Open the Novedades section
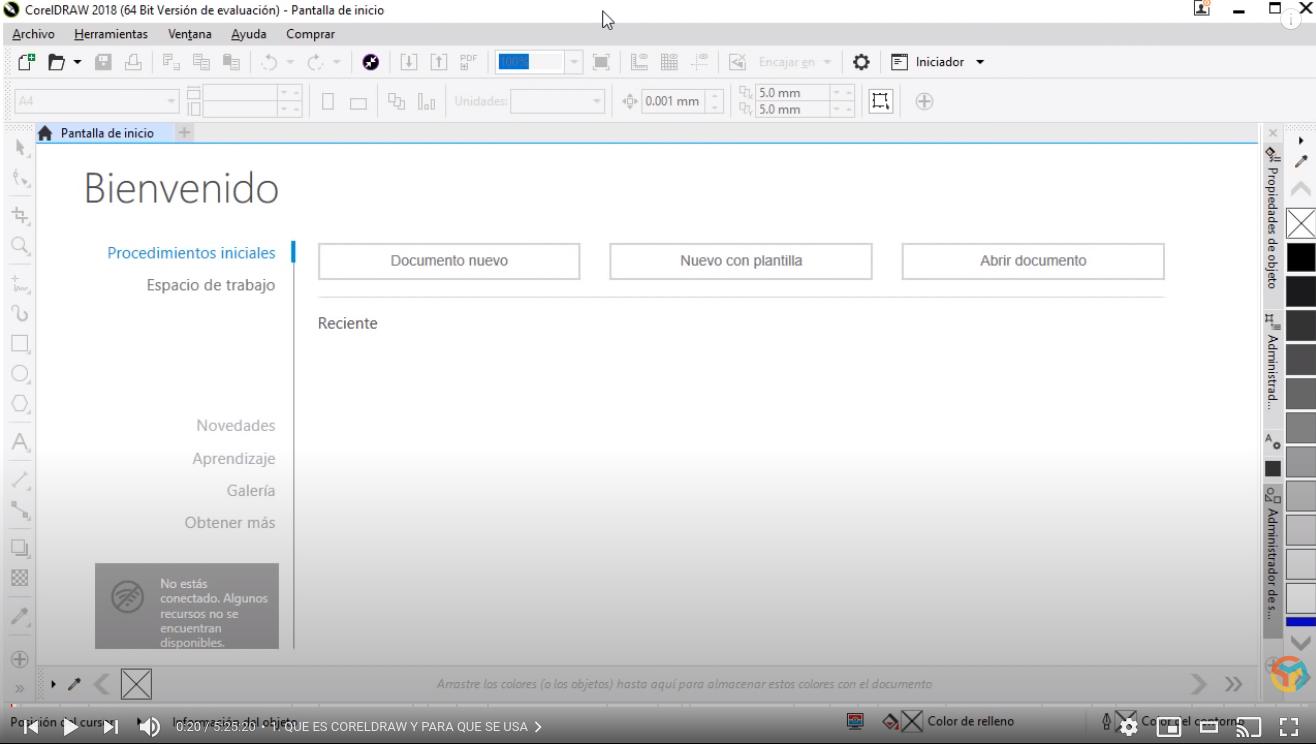Screen dimensions: 1316x744 pyautogui.click(x=236, y=426)
